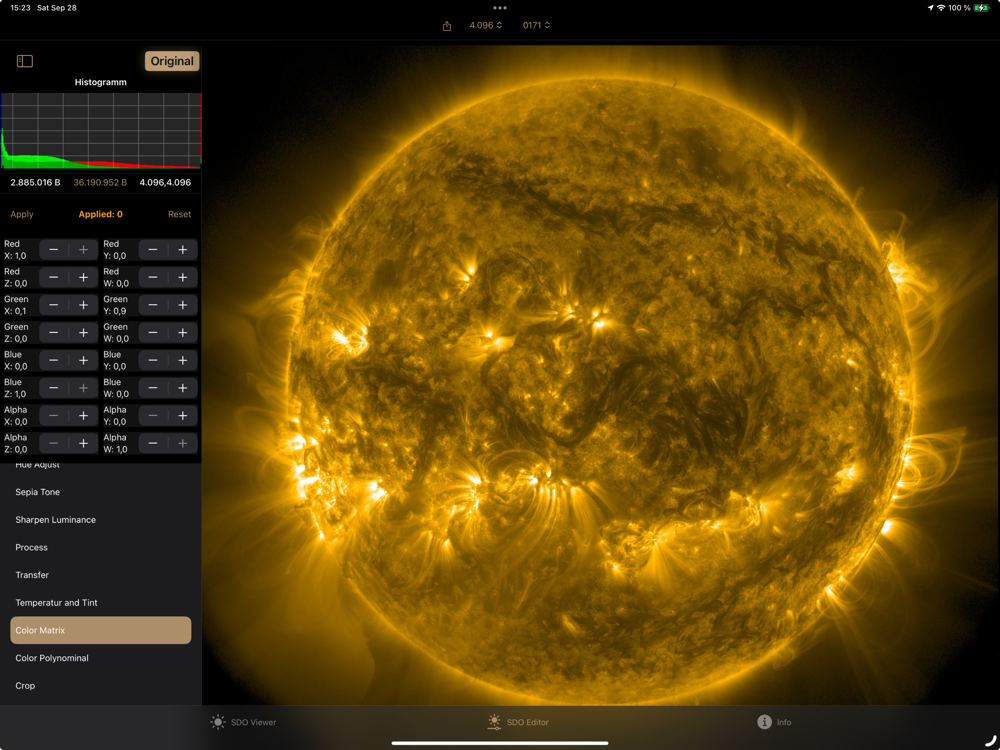
Task: Open the SDO Viewer tab
Action: tap(244, 722)
